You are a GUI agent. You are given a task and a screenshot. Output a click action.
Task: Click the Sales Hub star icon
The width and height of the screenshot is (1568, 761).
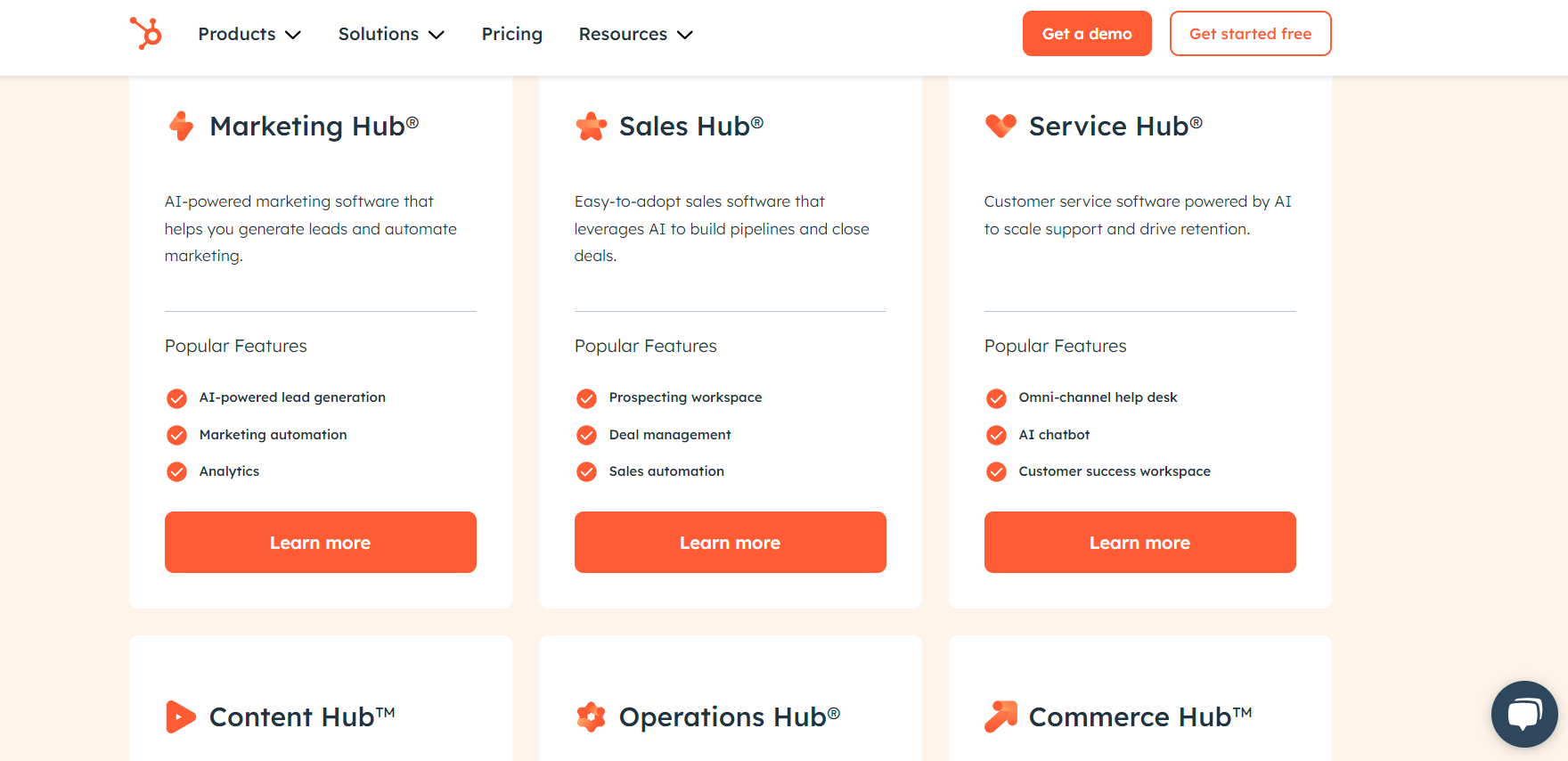click(591, 127)
